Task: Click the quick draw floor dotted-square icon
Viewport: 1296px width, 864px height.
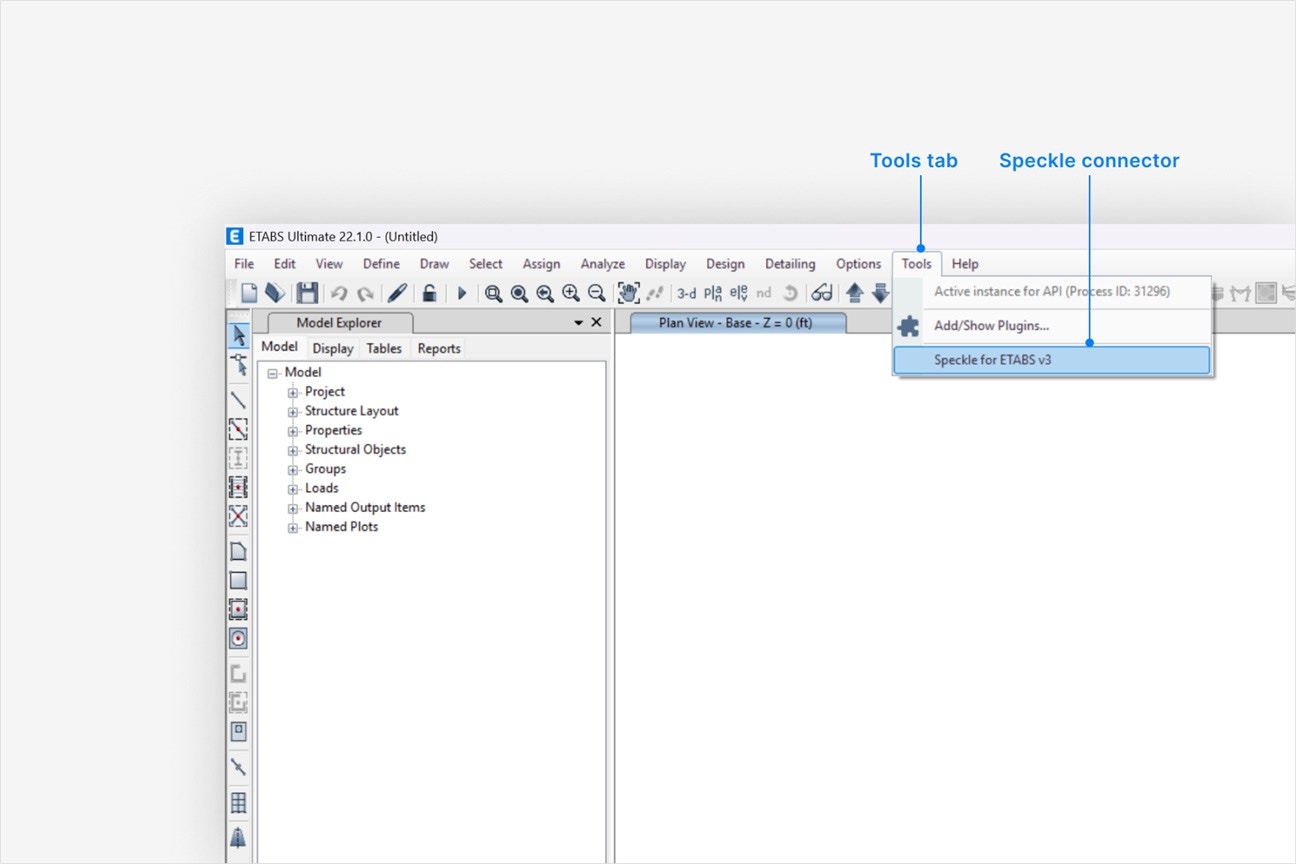Action: click(x=238, y=609)
